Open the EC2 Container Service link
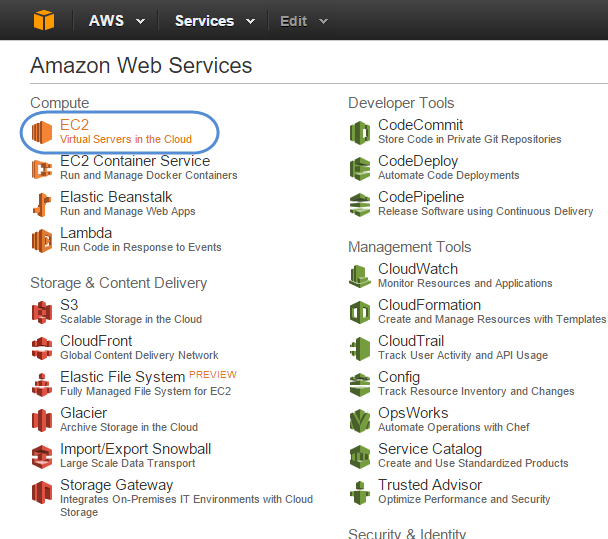The height and width of the screenshot is (539, 608). click(135, 161)
